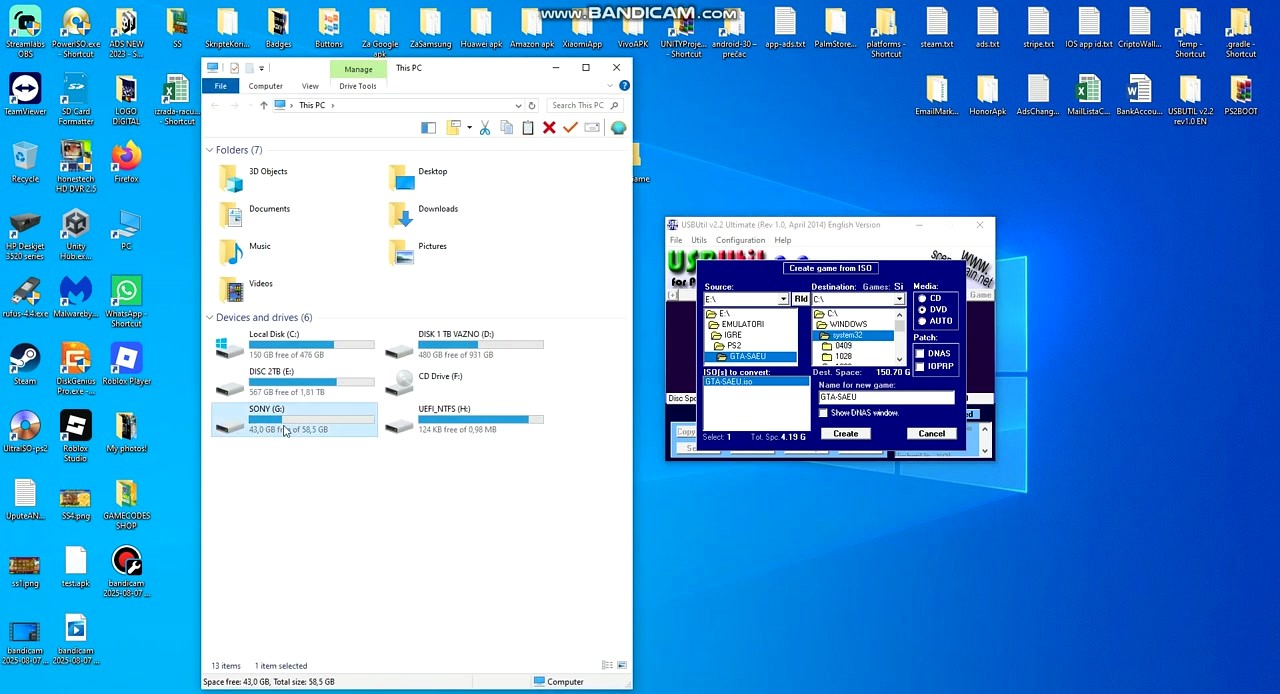The image size is (1280, 694).
Task: Click the Cancel button in USBUtil
Action: click(x=930, y=433)
